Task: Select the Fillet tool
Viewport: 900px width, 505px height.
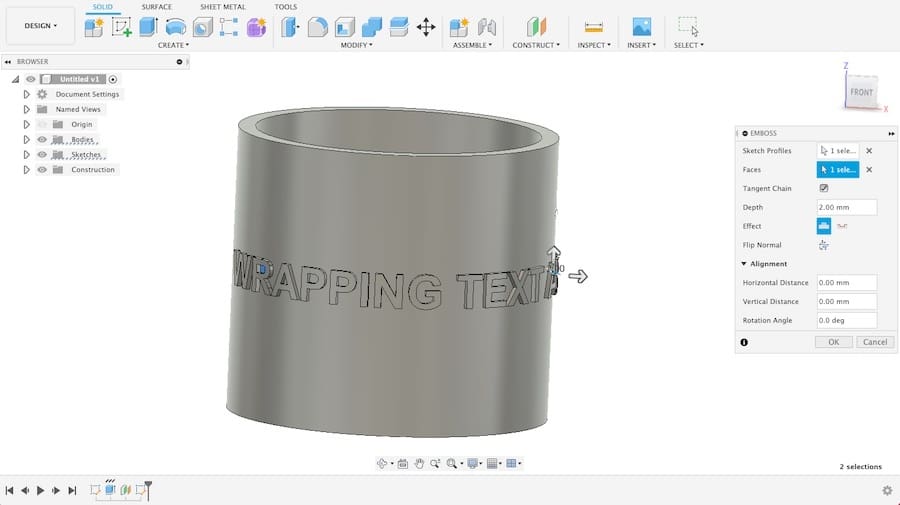Action: tap(317, 27)
